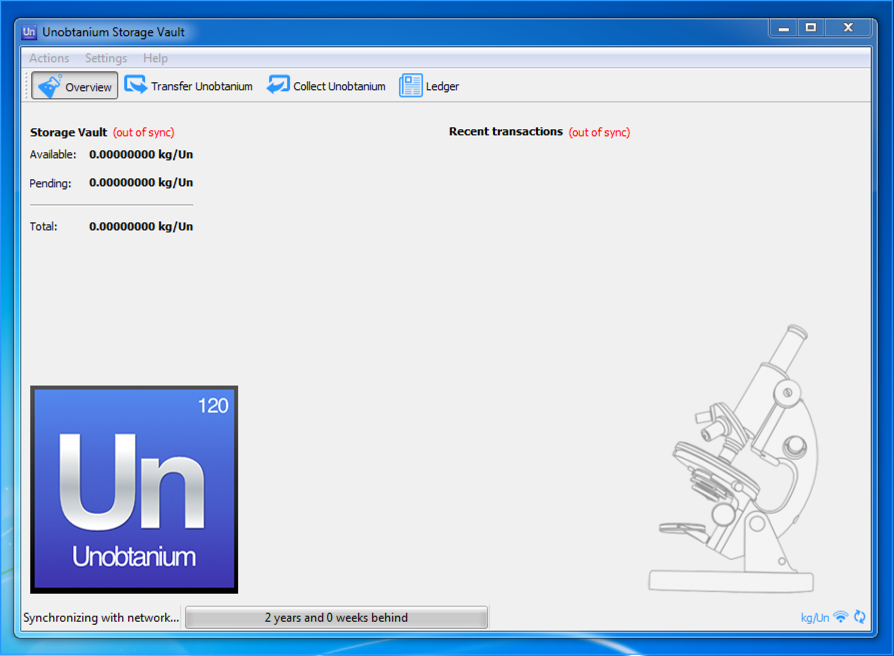This screenshot has width=894, height=656.
Task: Maximize the Unobtanium Storage Vault window
Action: coord(811,29)
